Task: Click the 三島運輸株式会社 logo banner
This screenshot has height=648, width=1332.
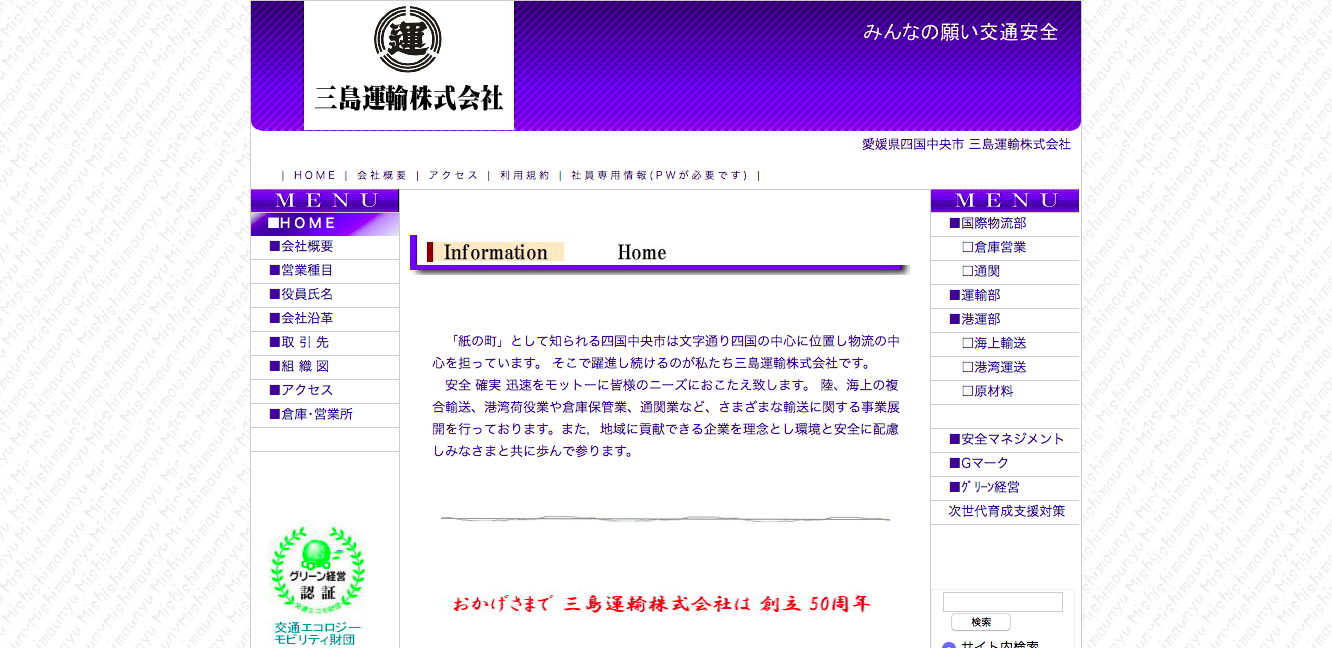Action: 409,65
